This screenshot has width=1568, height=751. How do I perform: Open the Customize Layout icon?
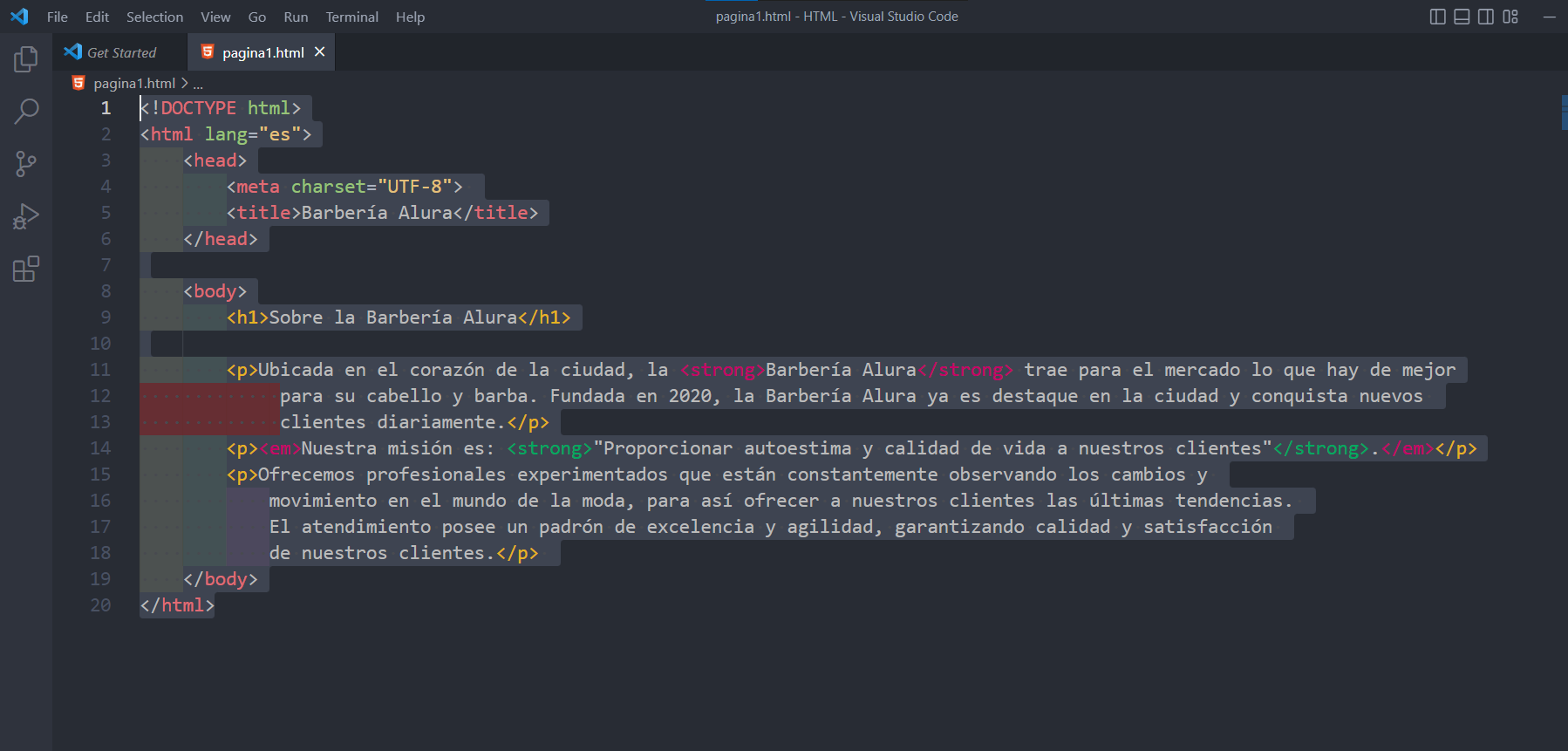pos(1510,17)
